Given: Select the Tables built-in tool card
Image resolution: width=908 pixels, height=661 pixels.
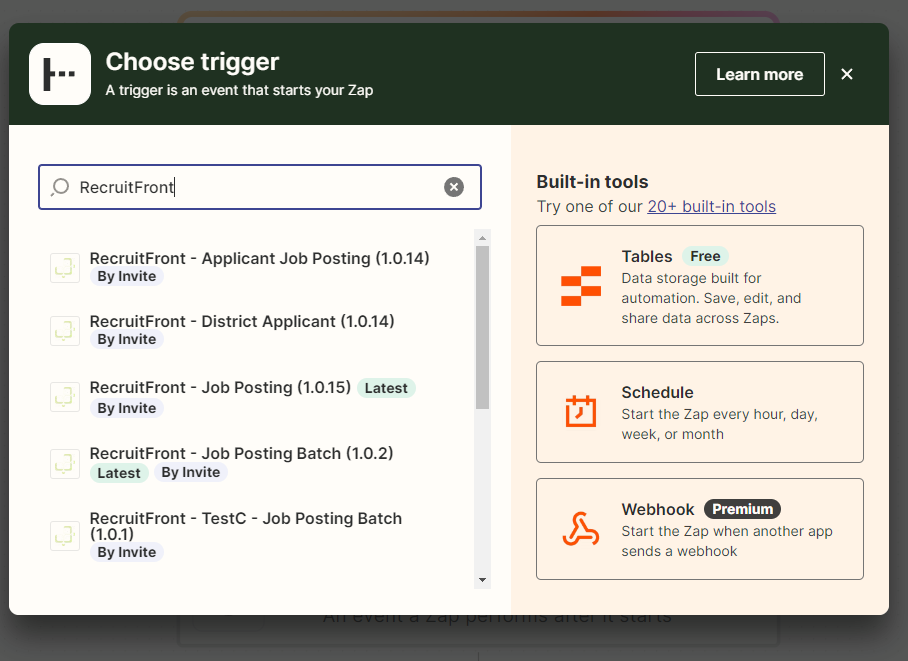Looking at the screenshot, I should [x=700, y=286].
